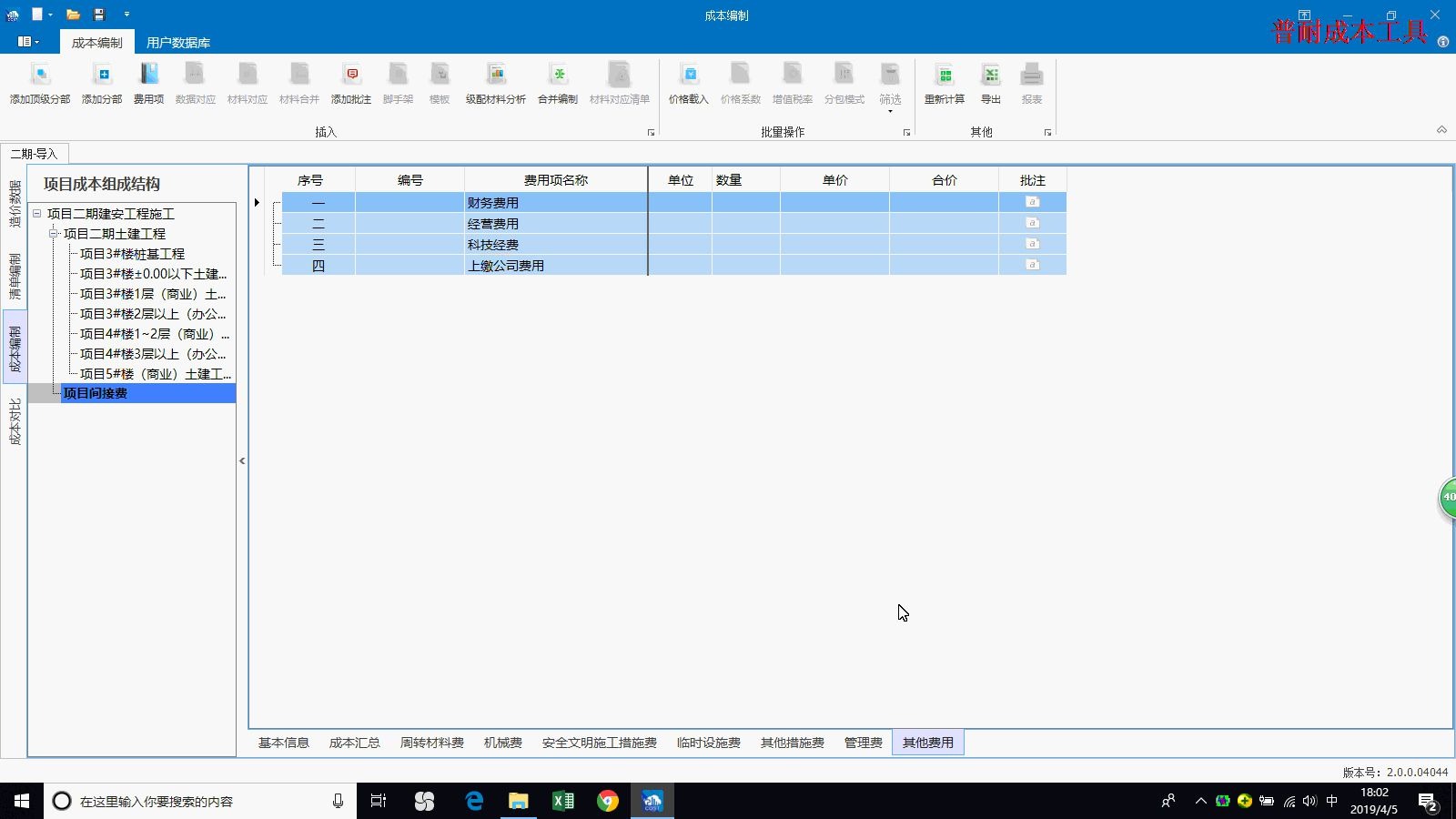This screenshot has height=819, width=1456.
Task: Open the application menu dropdown button
Action: pos(28,42)
